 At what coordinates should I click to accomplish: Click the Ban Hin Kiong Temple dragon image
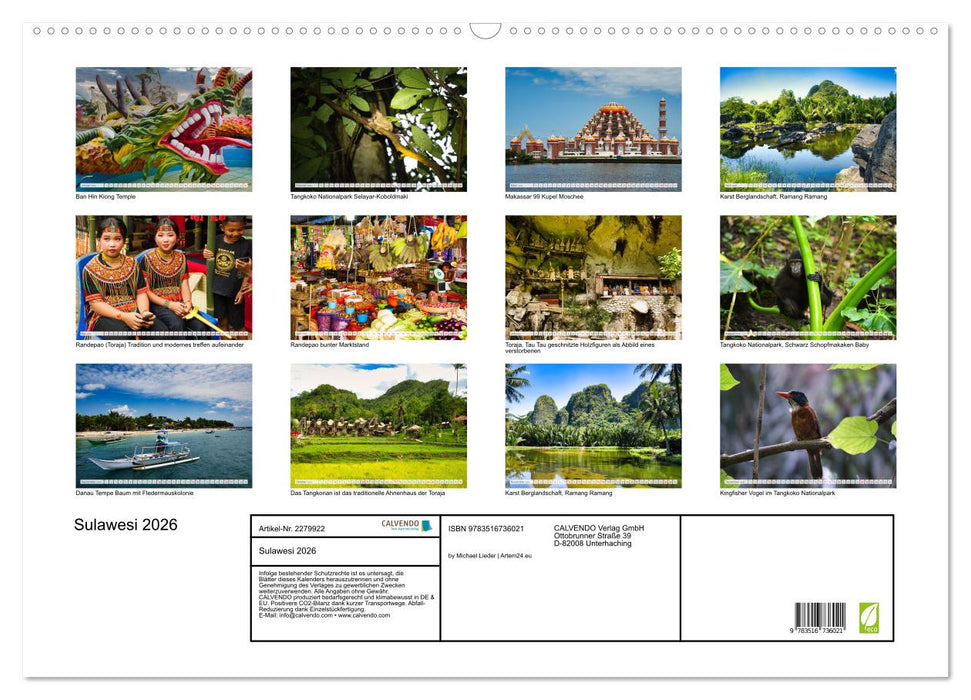click(x=164, y=128)
